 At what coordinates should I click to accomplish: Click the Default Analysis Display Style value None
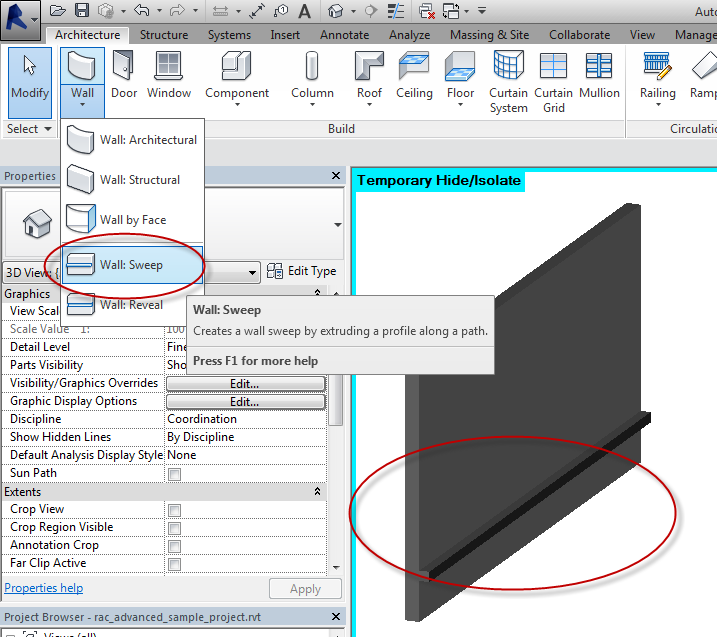click(245, 455)
